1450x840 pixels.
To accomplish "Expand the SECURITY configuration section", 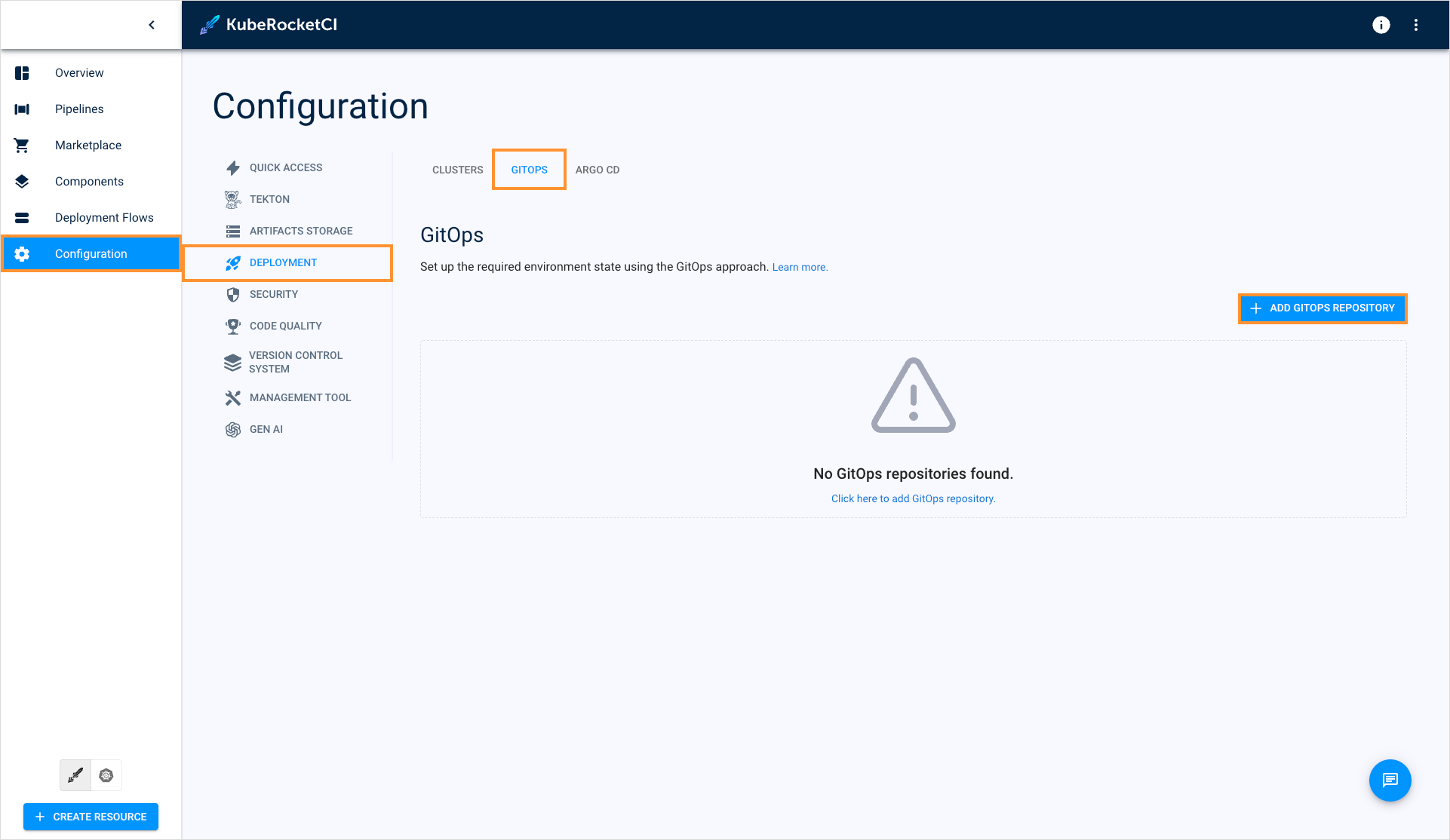I will tap(273, 294).
